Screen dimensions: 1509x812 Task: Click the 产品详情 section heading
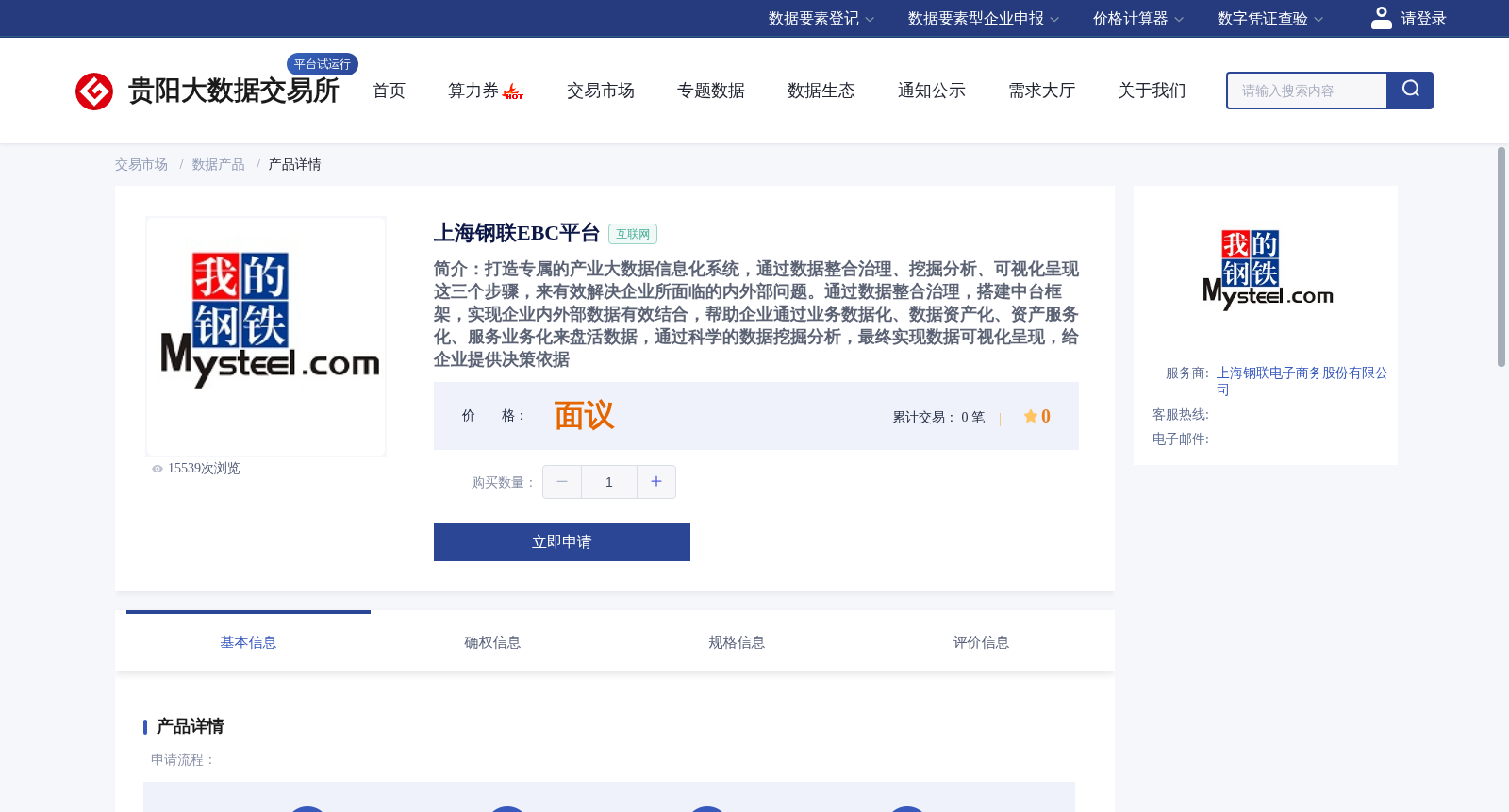(x=190, y=726)
